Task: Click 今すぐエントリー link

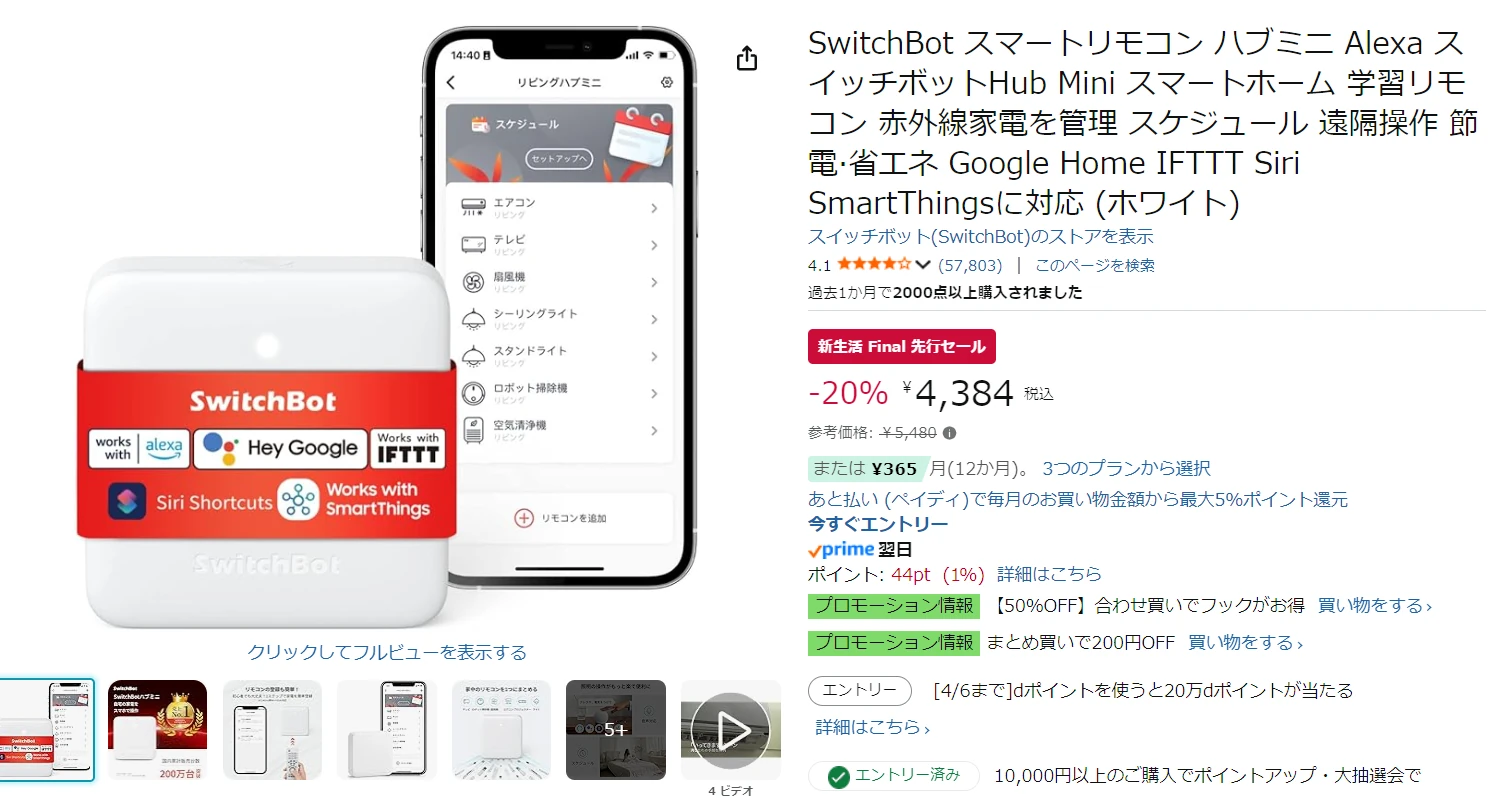Action: 878,524
